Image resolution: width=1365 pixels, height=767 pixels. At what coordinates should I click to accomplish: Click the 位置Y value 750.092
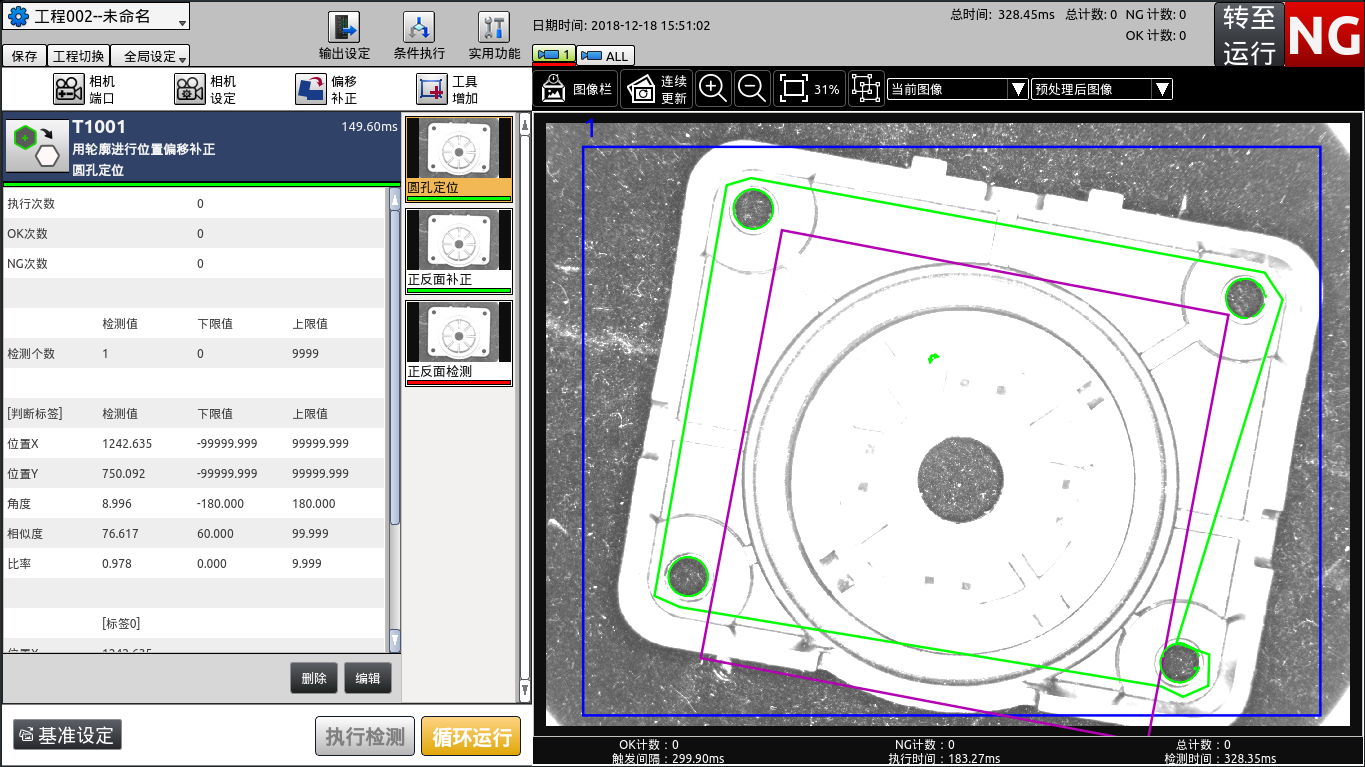point(124,473)
